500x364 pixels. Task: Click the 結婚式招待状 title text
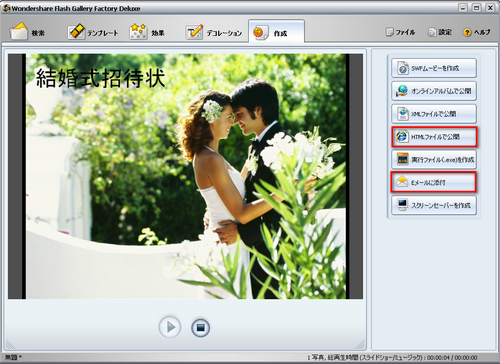coord(100,78)
